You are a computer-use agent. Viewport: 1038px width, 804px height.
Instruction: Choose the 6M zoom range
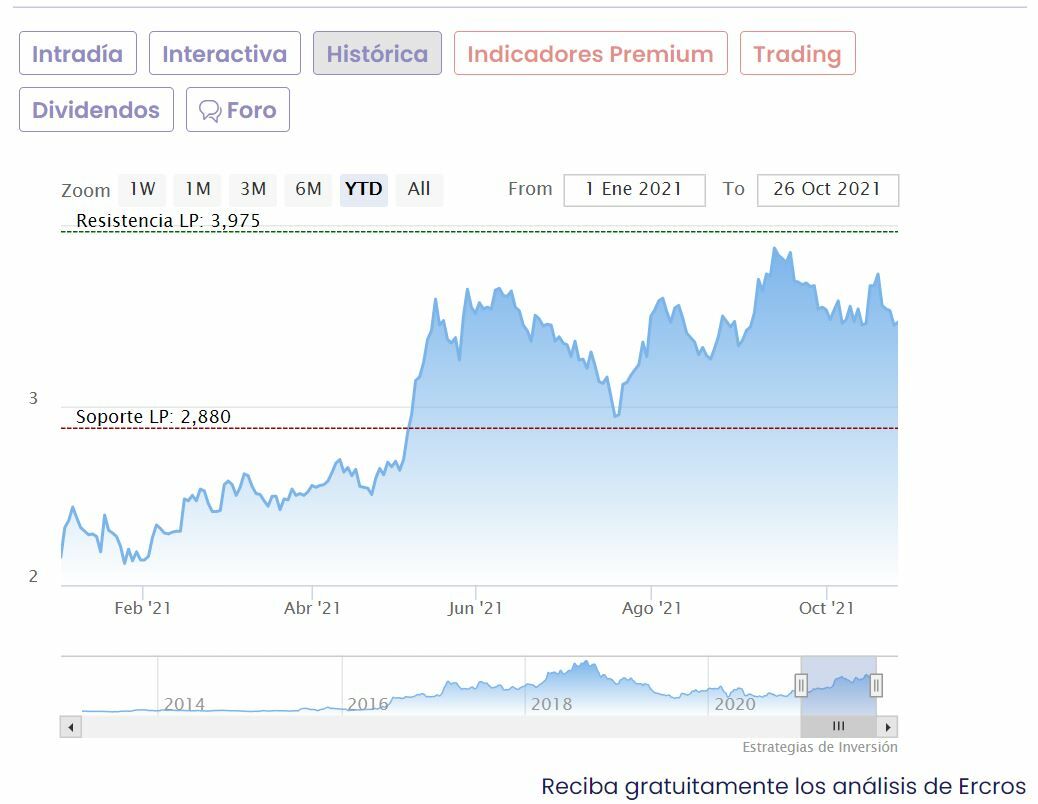point(308,189)
